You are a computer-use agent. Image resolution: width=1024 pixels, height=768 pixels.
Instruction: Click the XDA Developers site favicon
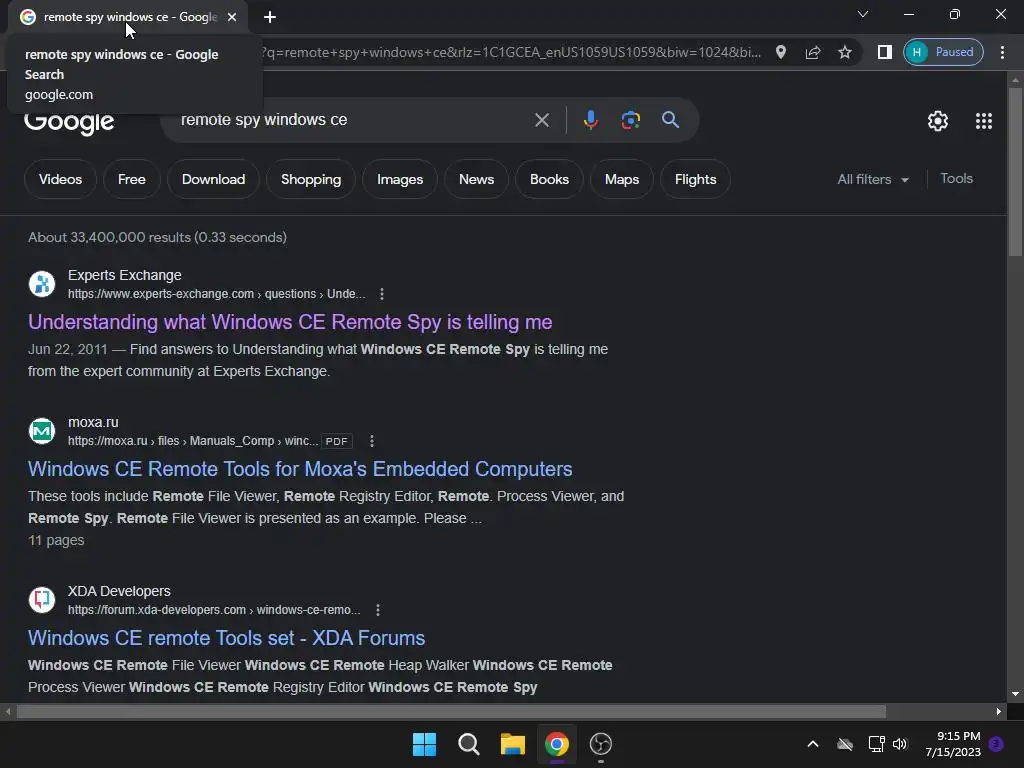point(42,600)
